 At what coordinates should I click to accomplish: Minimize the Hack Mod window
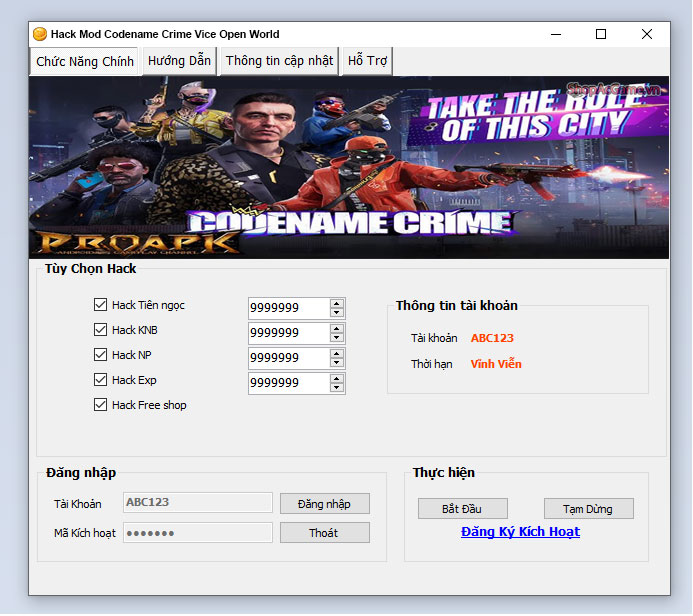coord(556,34)
